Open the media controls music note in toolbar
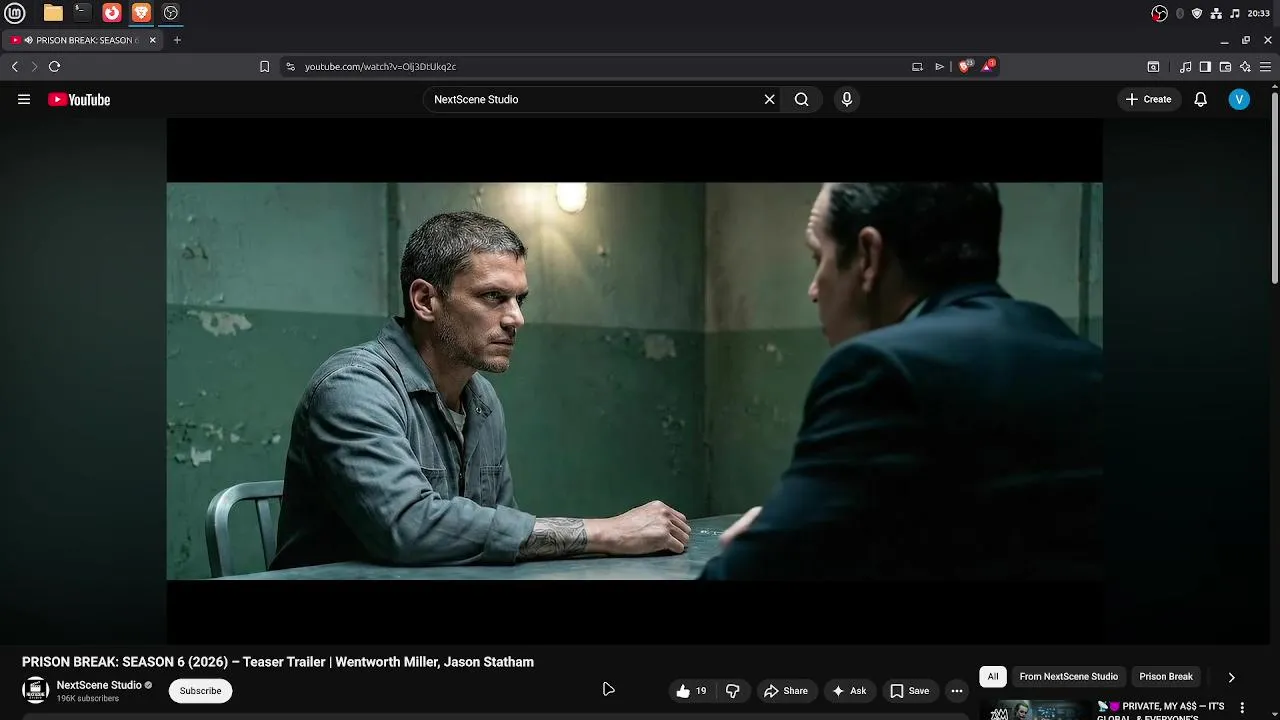The height and width of the screenshot is (720, 1280). point(1186,66)
